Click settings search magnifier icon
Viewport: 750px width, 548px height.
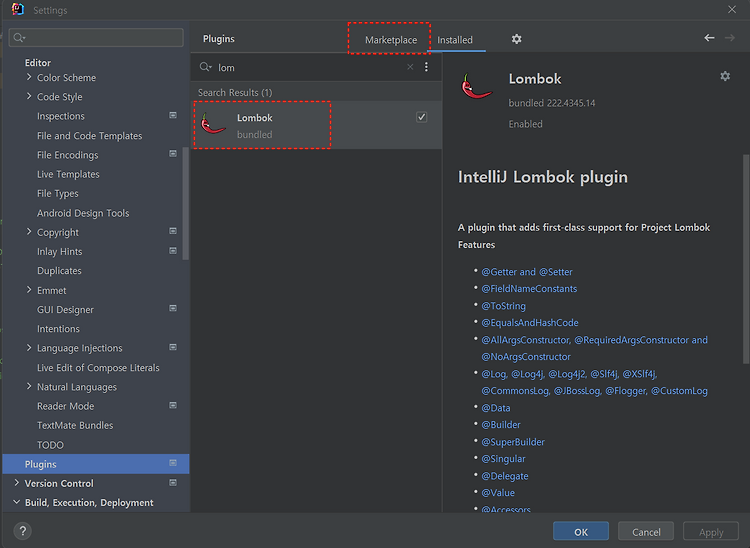click(x=19, y=37)
